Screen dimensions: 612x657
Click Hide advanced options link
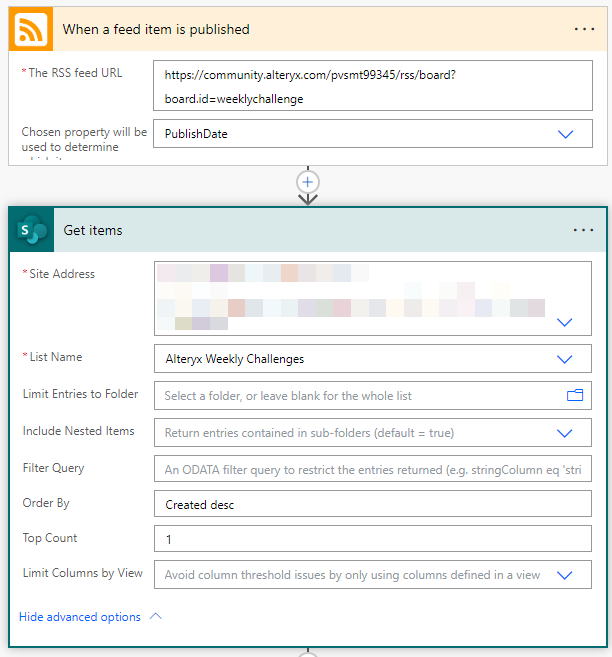(x=80, y=617)
